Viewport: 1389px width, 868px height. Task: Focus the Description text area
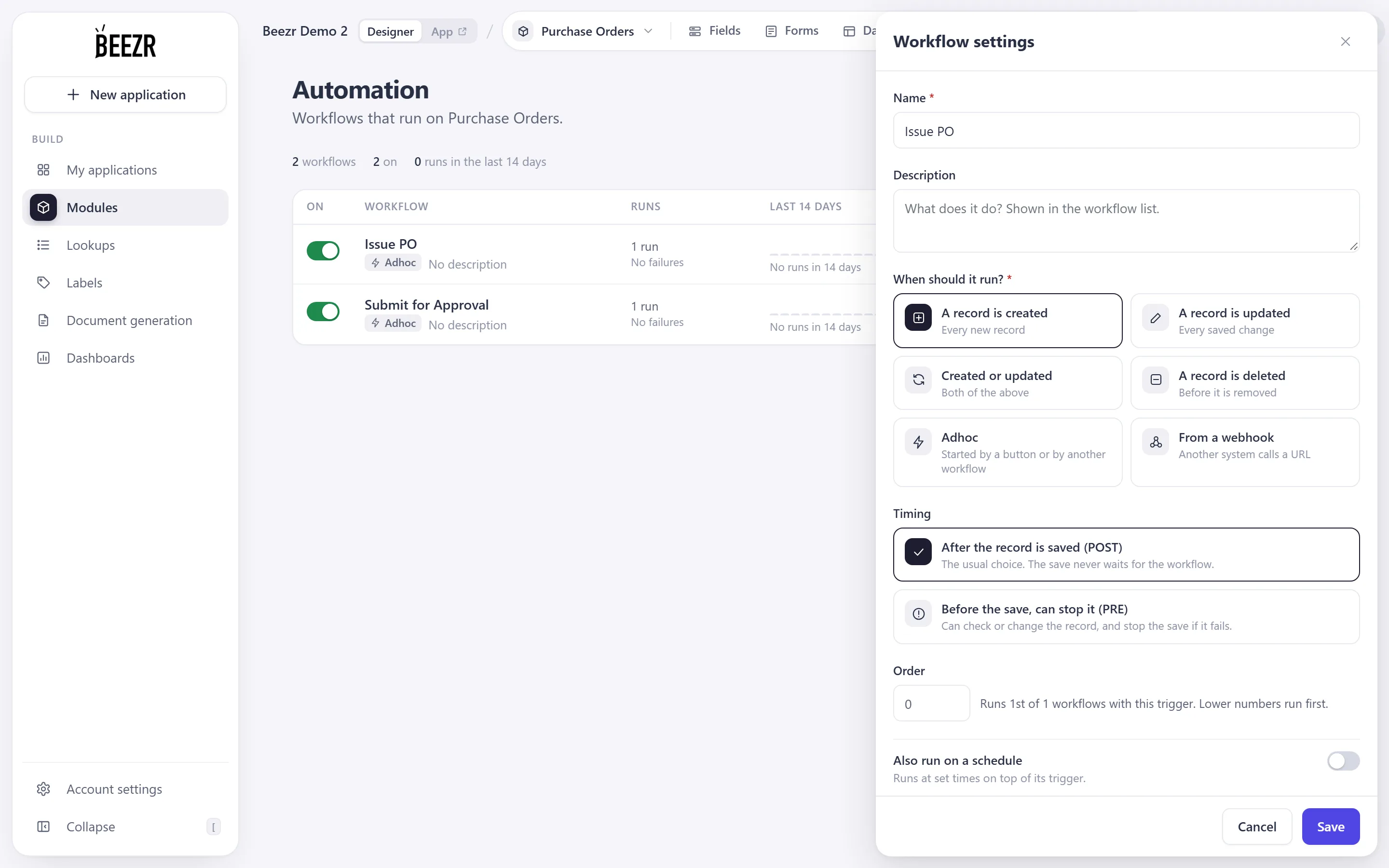(1126, 221)
